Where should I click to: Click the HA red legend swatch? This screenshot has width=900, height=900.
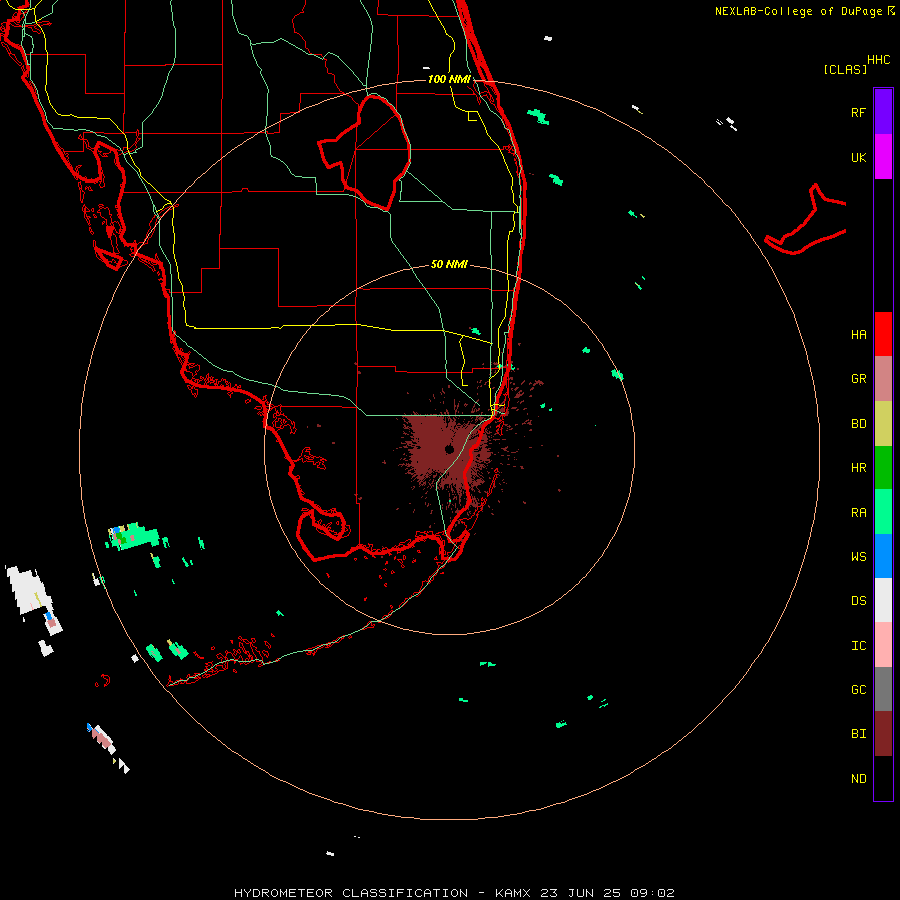click(883, 334)
